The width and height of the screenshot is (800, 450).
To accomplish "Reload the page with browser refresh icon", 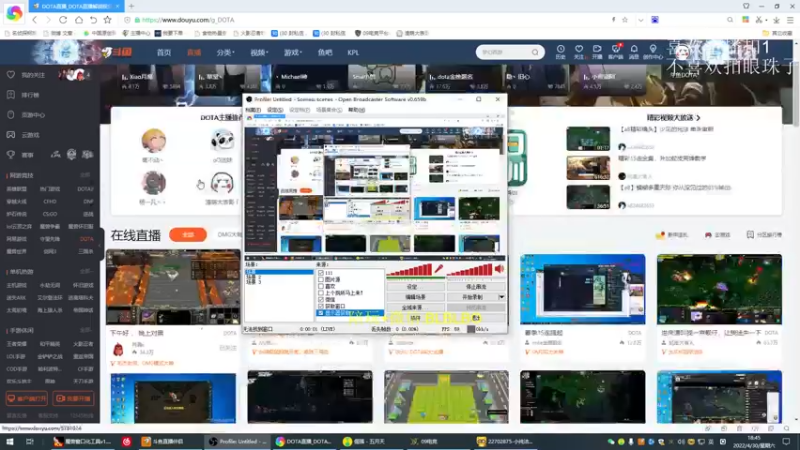I will (63, 20).
